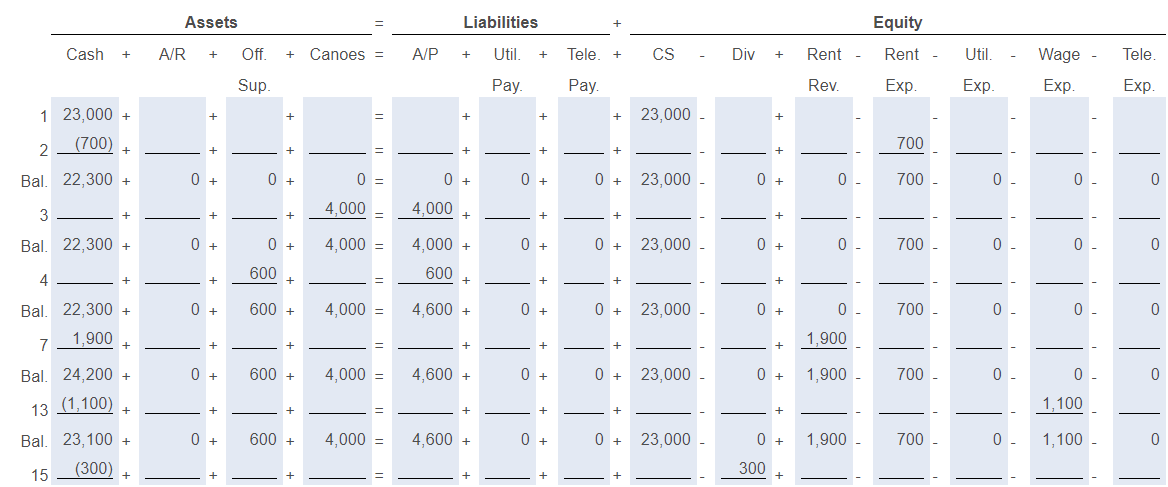Select the Canoes cell in row 3
The height and width of the screenshot is (487, 1168).
(337, 209)
